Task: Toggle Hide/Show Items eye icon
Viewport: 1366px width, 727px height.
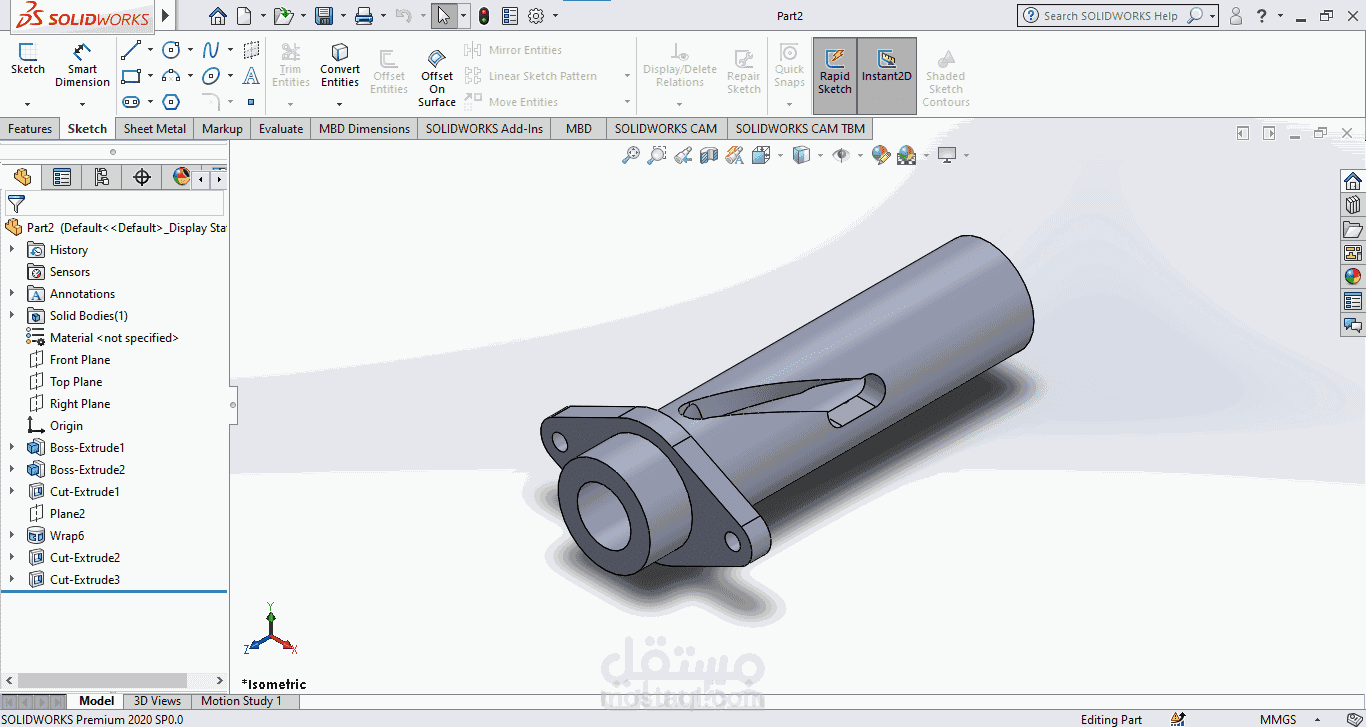Action: (x=841, y=155)
